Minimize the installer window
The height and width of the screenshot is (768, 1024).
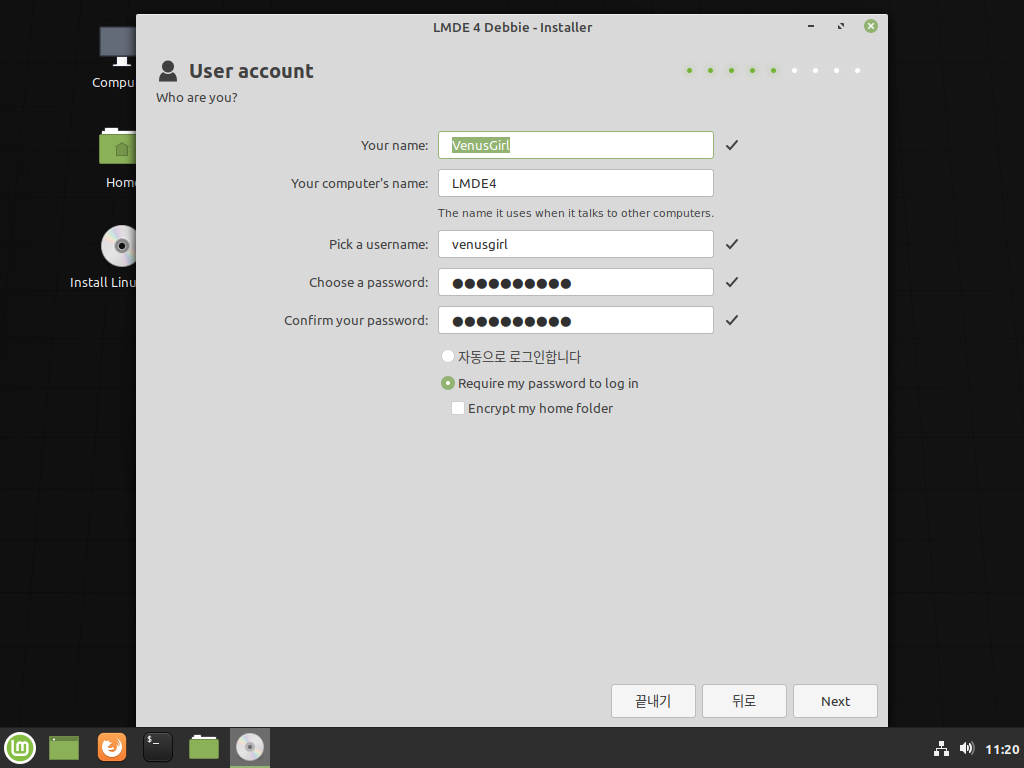[x=811, y=26]
